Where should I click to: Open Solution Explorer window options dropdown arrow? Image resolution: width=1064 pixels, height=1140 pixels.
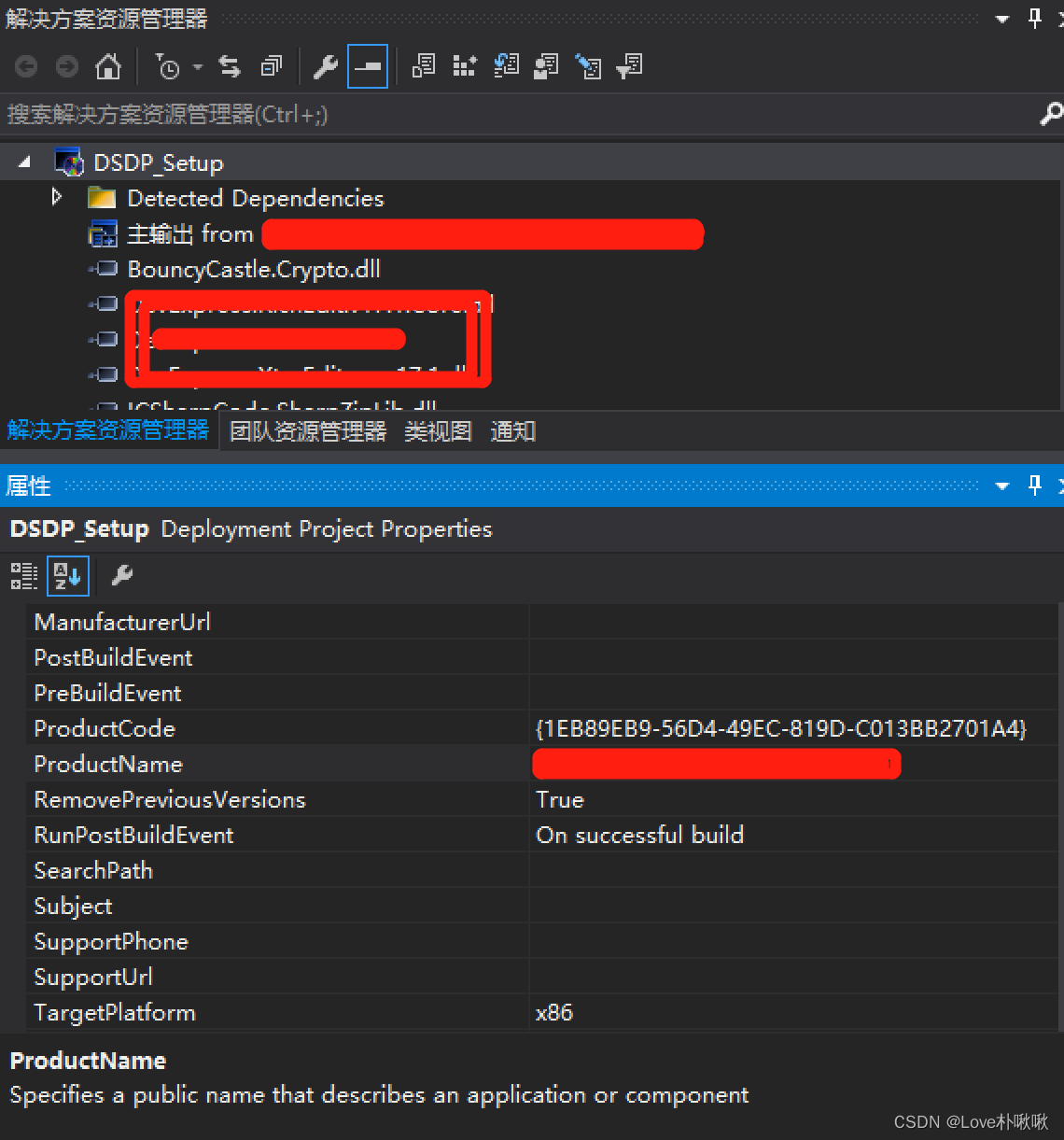(x=1002, y=19)
